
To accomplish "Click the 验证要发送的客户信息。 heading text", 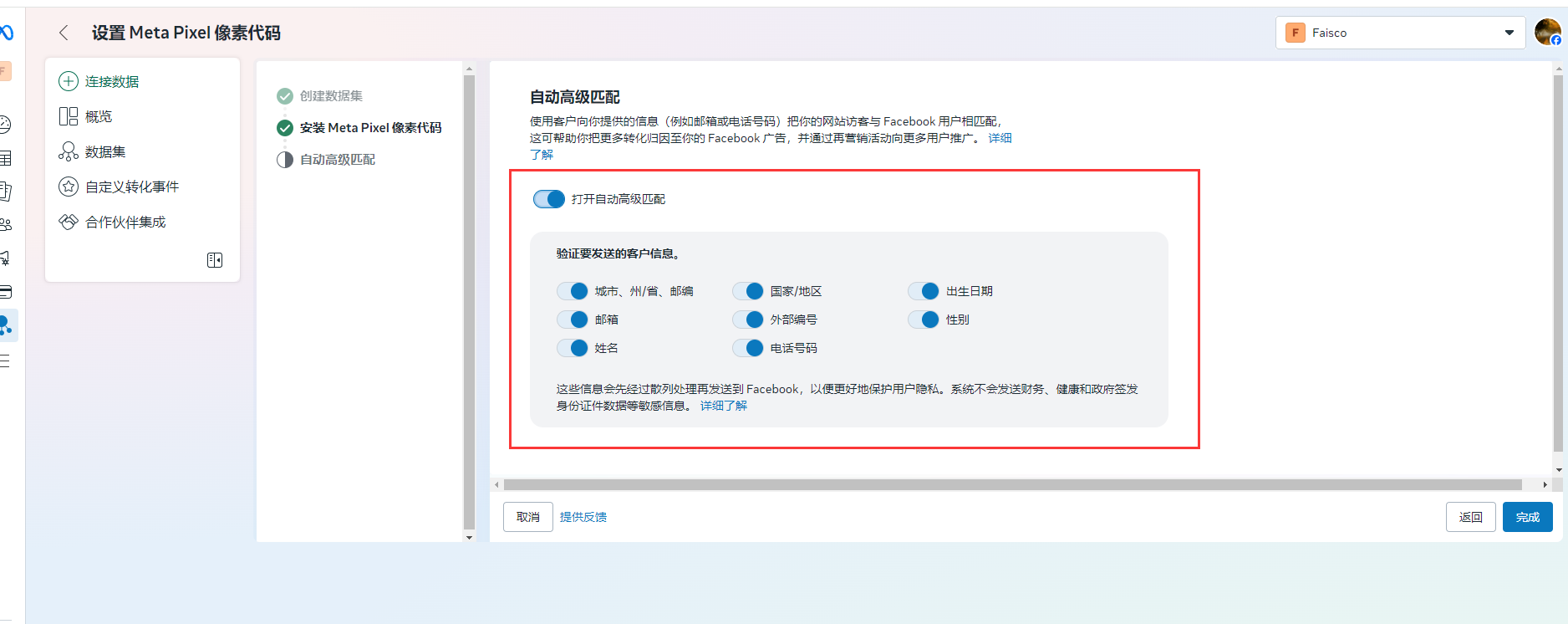I will point(619,253).
